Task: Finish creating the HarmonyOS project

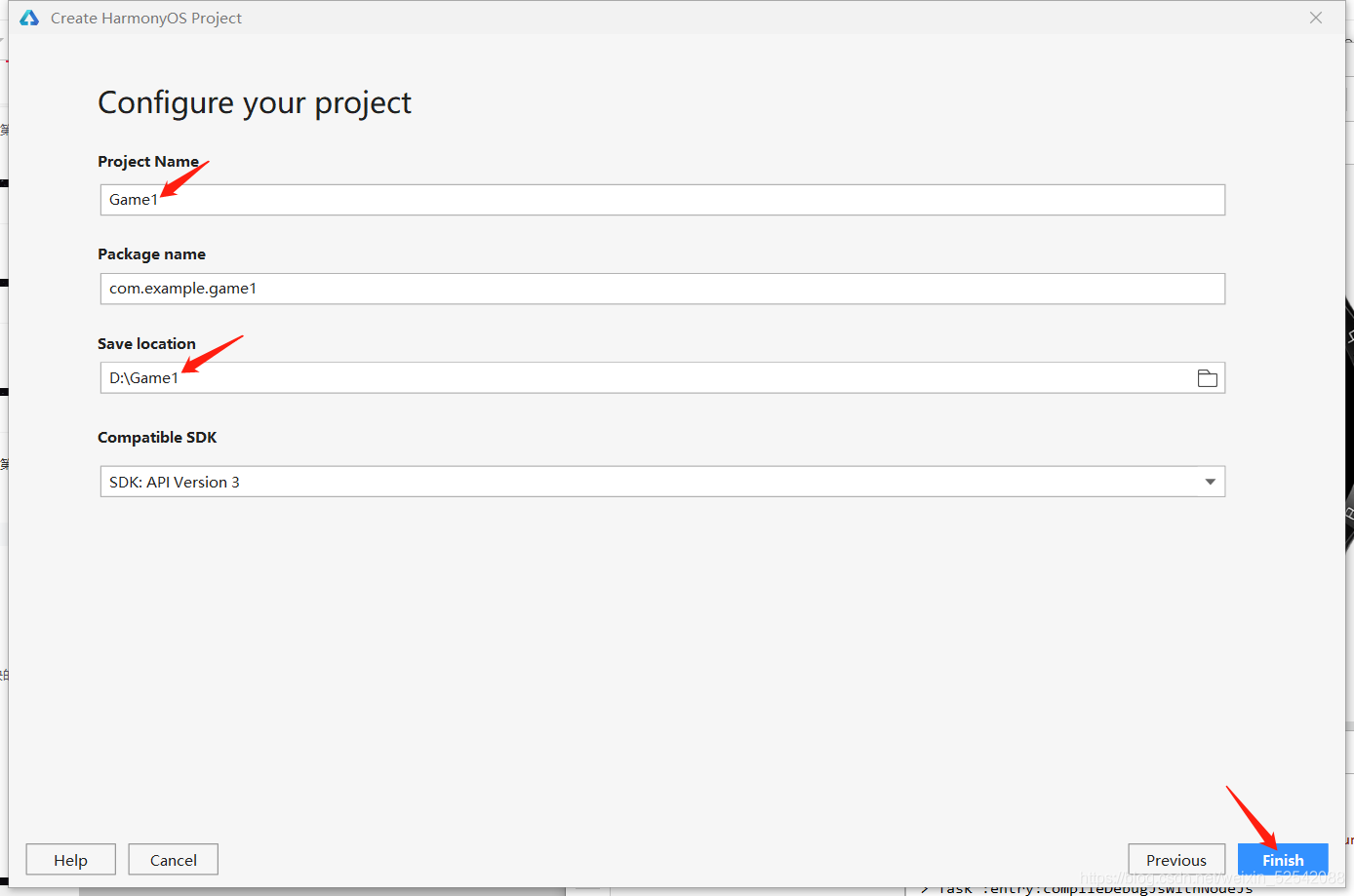Action: pos(1283,860)
